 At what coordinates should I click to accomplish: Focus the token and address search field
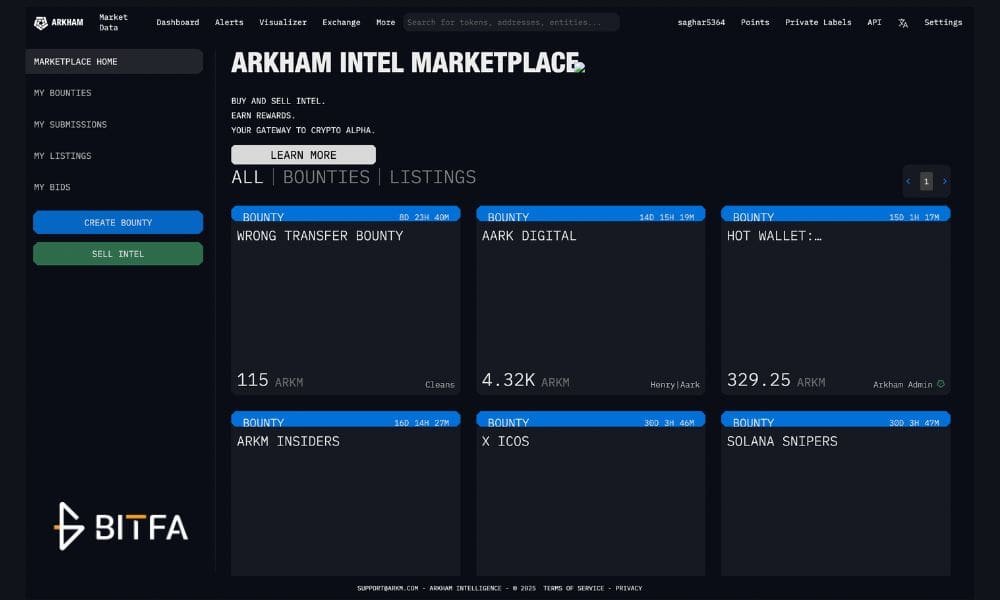(x=511, y=22)
